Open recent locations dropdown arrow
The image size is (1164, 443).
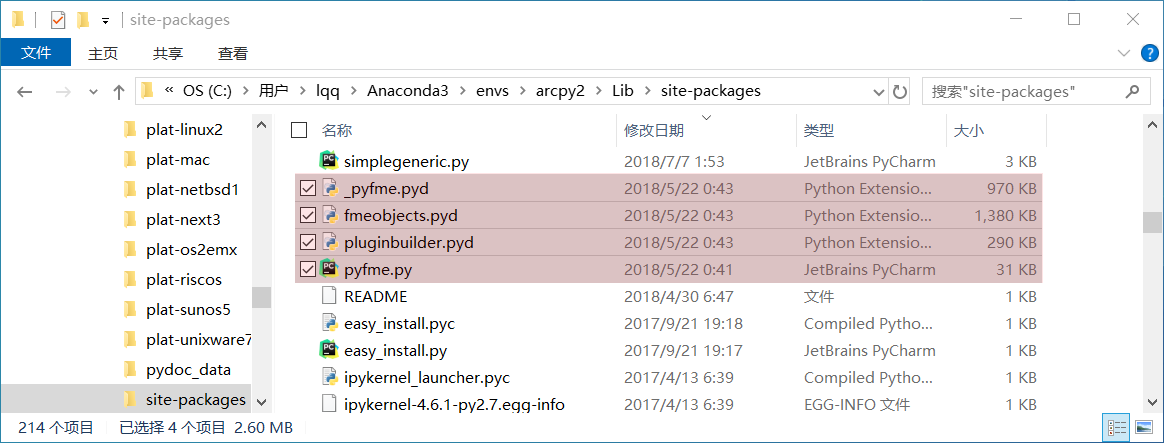point(93,92)
